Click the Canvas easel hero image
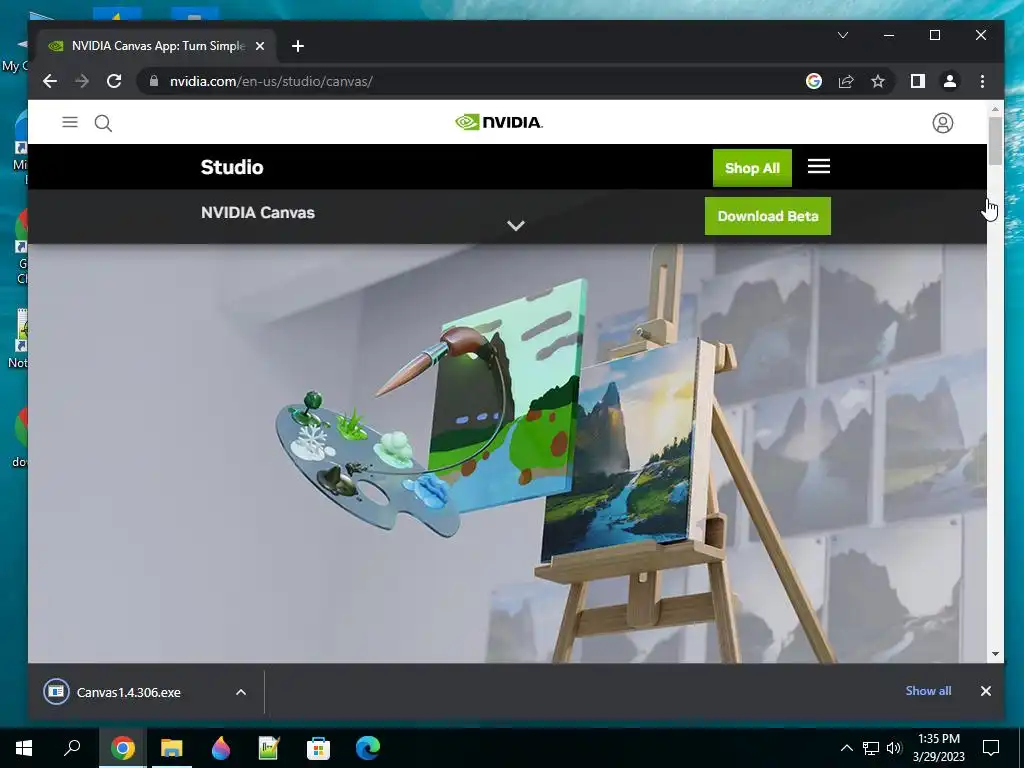Screen dimensions: 1024x768 click(x=507, y=453)
